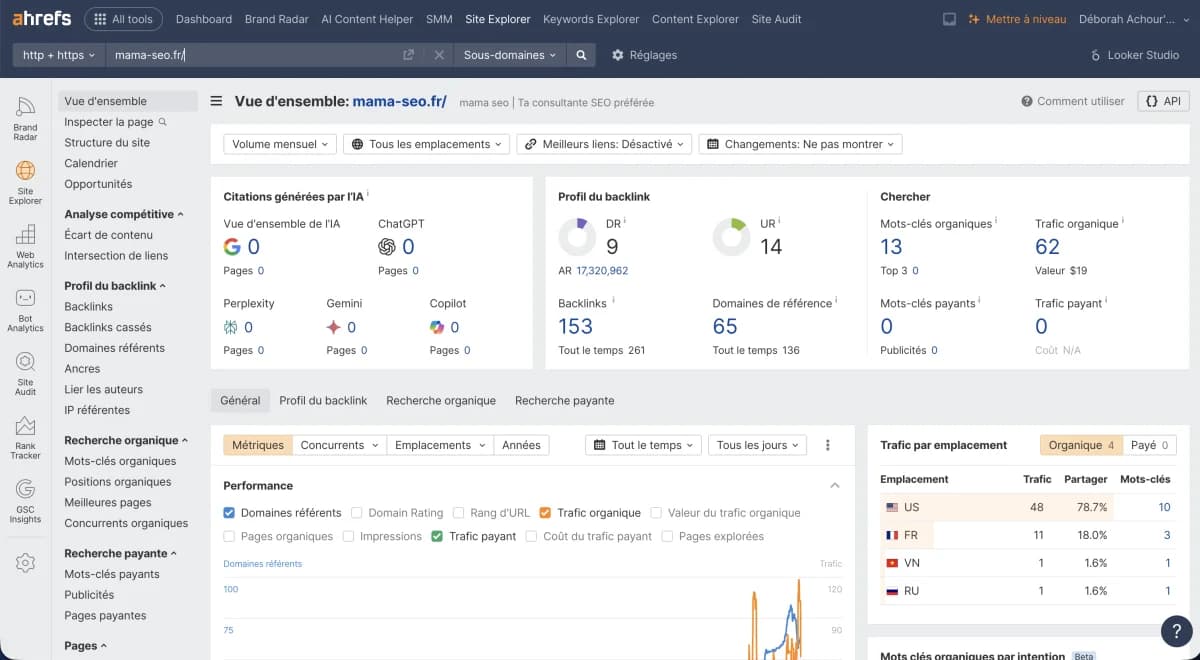Disable the Trafic organique checkbox

[x=545, y=512]
